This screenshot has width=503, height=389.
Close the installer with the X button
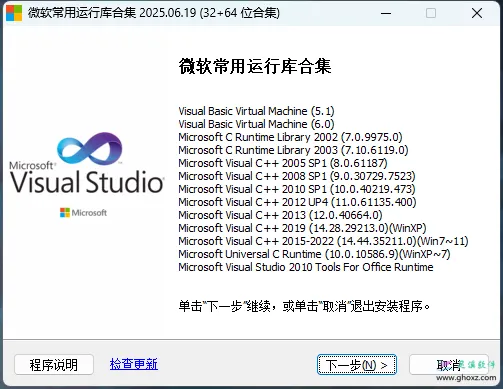point(477,13)
